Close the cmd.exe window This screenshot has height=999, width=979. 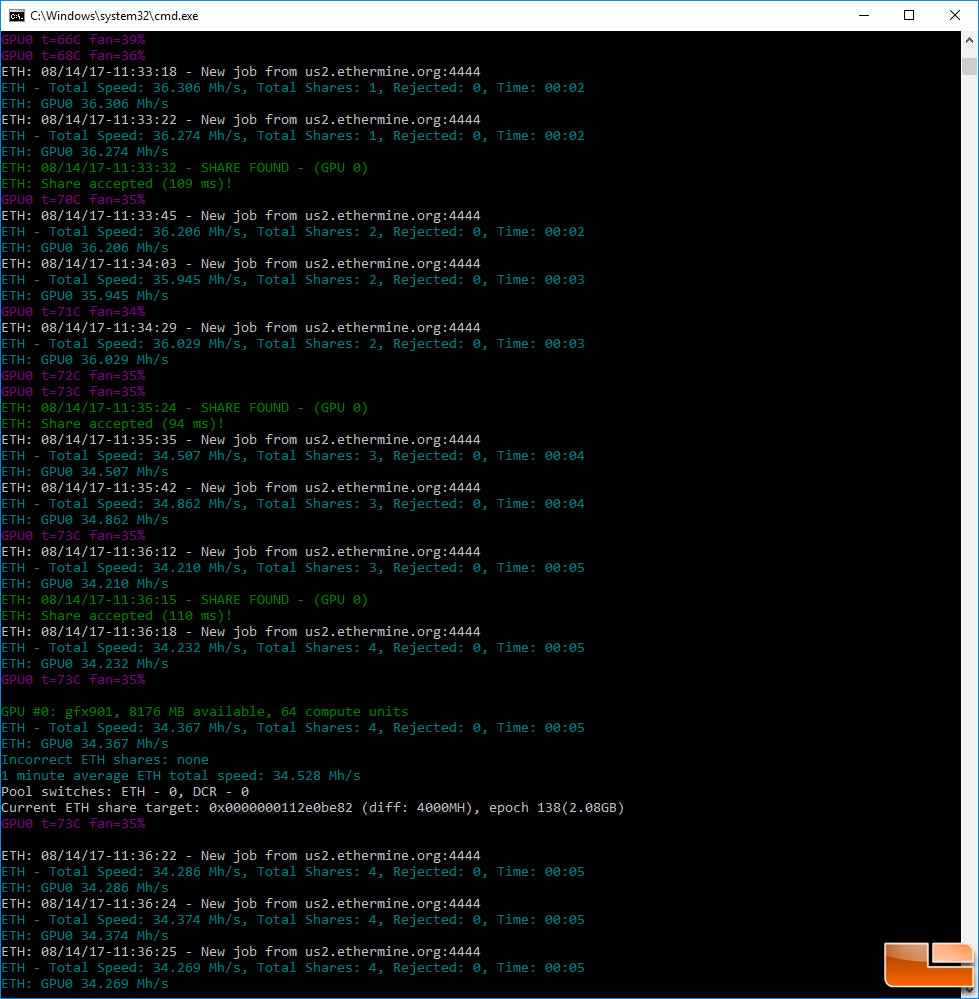click(x=954, y=15)
